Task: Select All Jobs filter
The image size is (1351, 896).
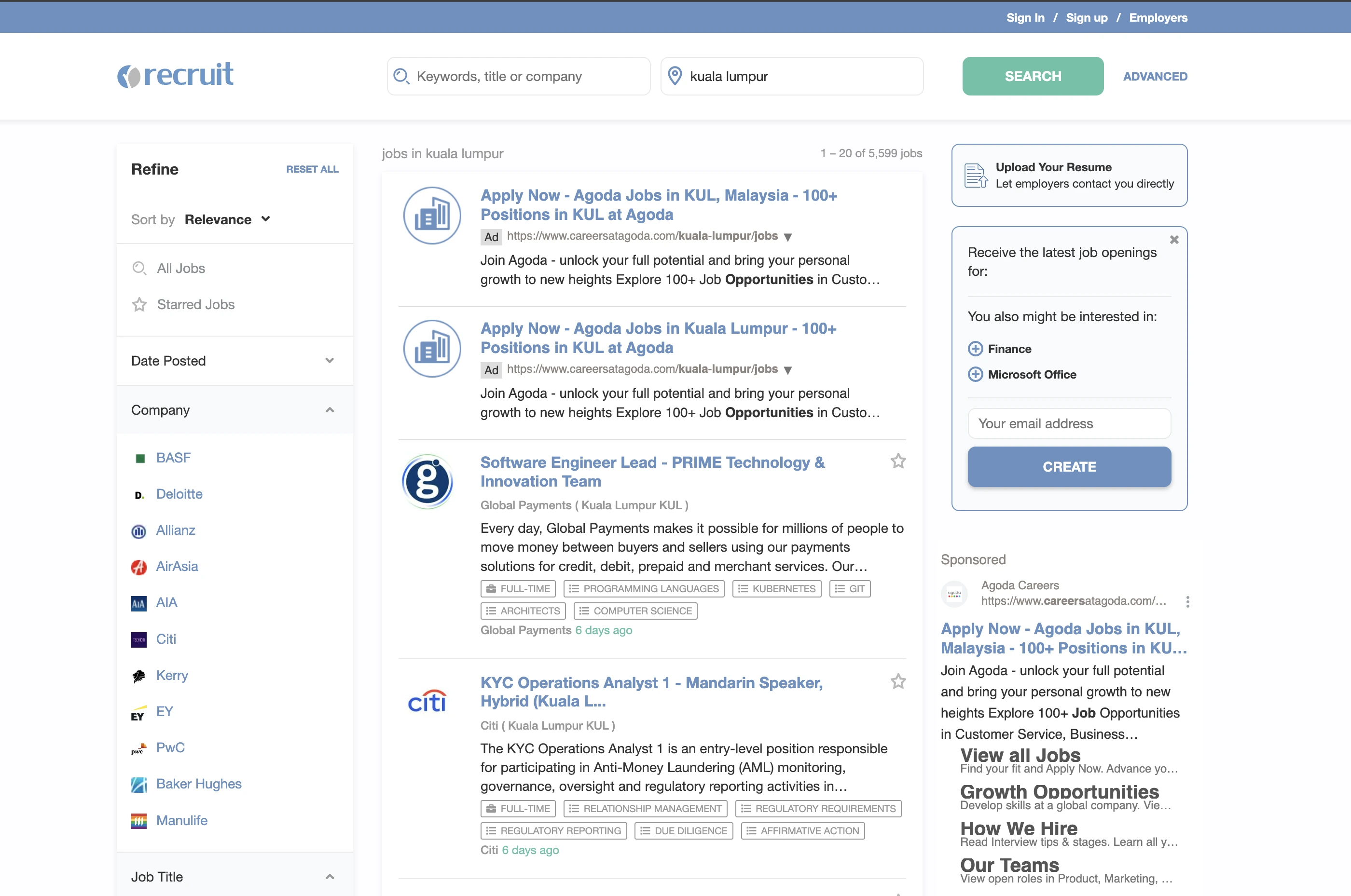Action: [x=180, y=268]
